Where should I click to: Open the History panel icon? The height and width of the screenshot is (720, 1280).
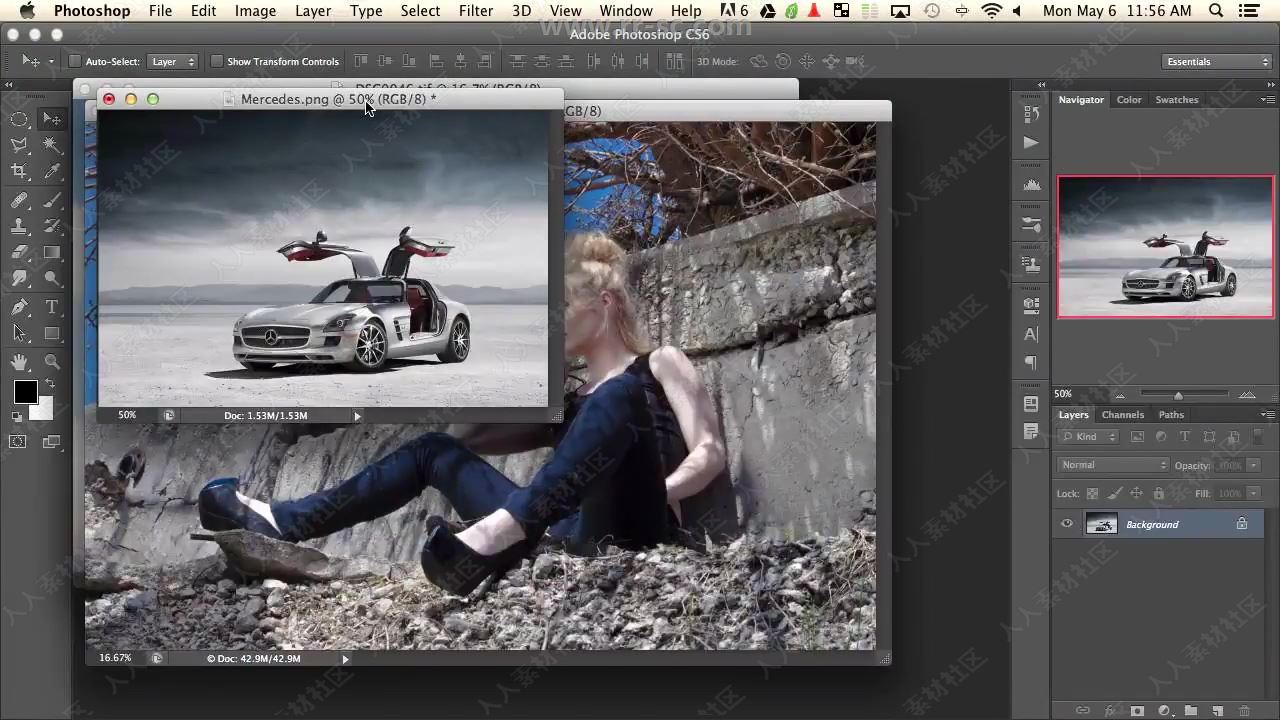1031,115
